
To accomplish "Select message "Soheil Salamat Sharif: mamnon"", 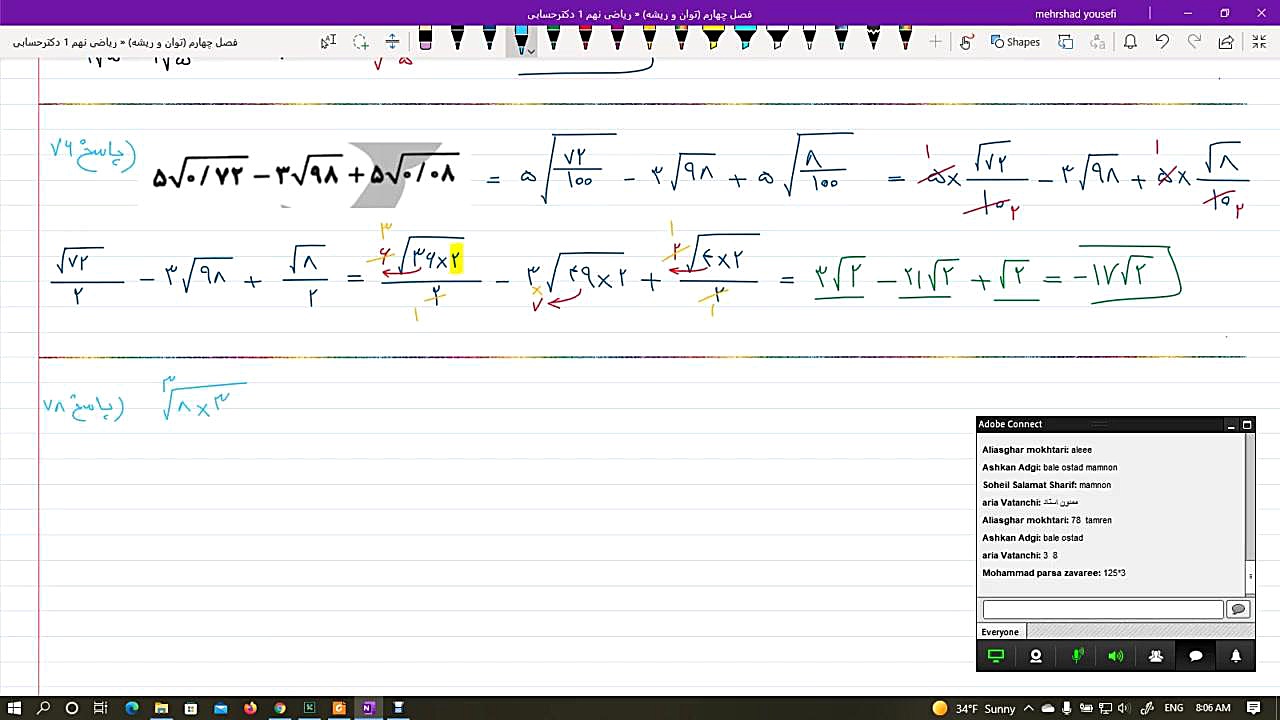I will 1047,485.
